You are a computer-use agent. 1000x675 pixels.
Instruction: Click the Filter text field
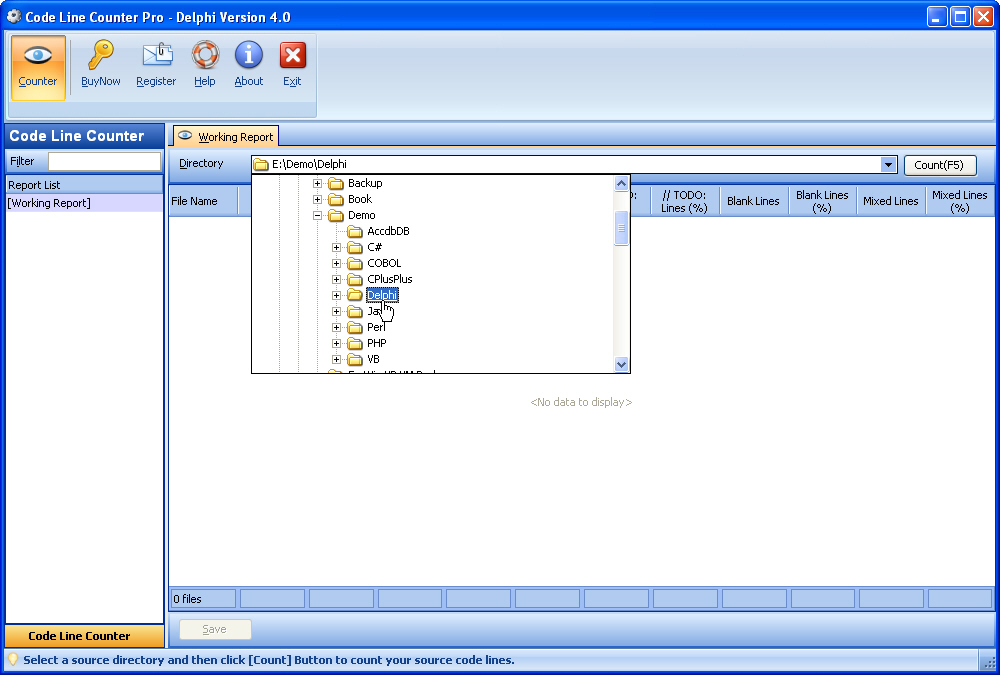tap(104, 161)
